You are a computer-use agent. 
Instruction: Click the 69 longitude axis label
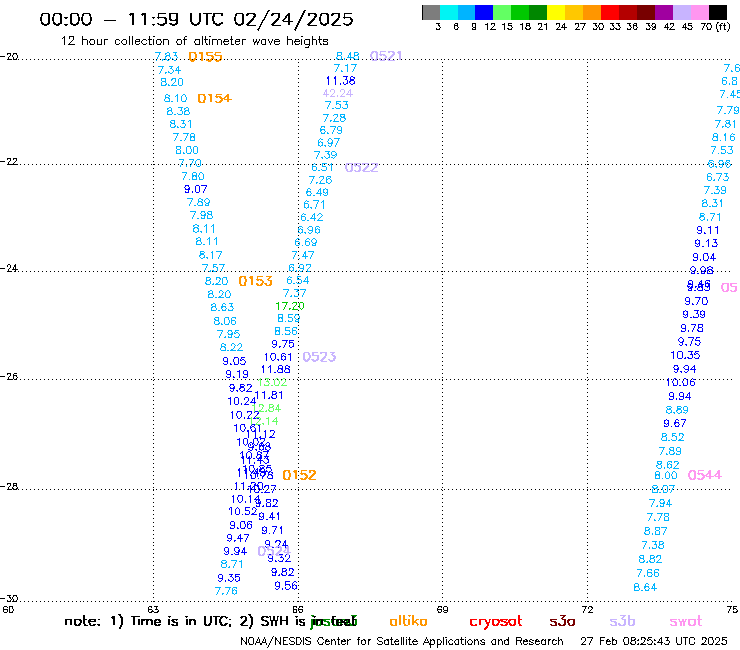pyautogui.click(x=442, y=609)
